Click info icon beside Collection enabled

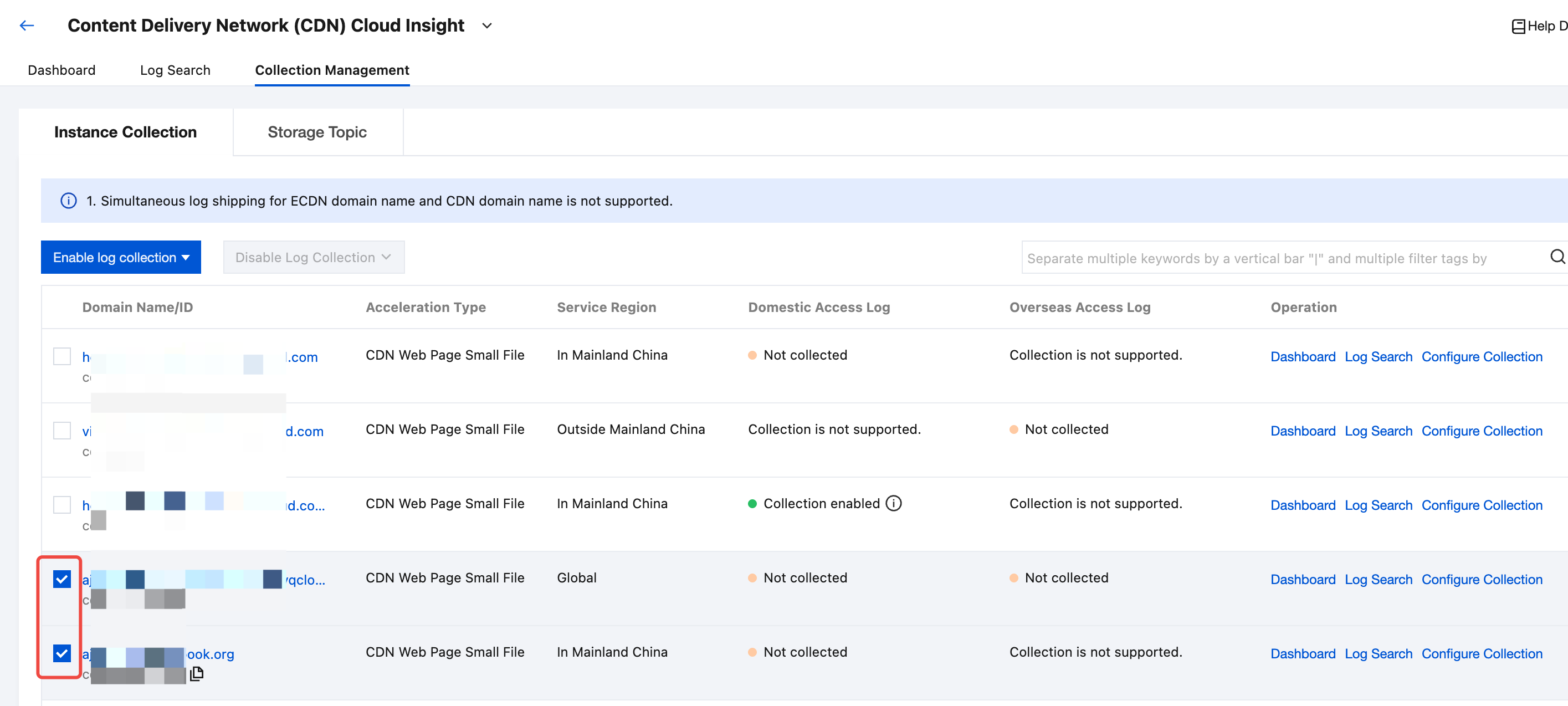click(893, 503)
